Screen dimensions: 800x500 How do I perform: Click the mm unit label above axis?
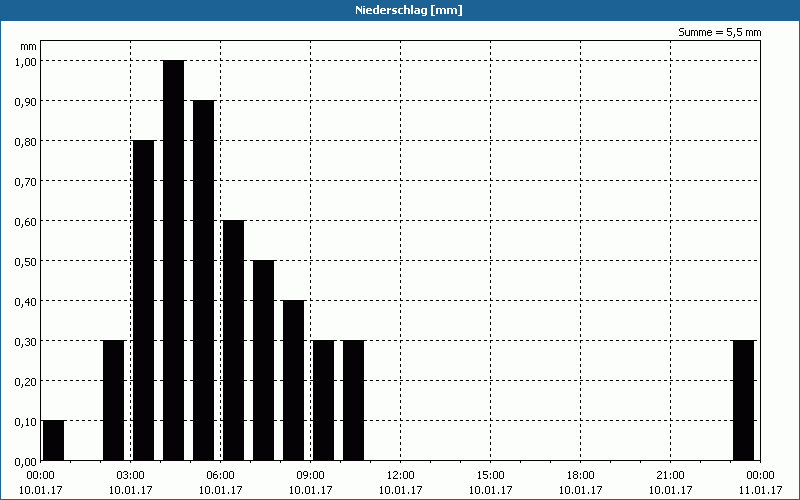(29, 46)
